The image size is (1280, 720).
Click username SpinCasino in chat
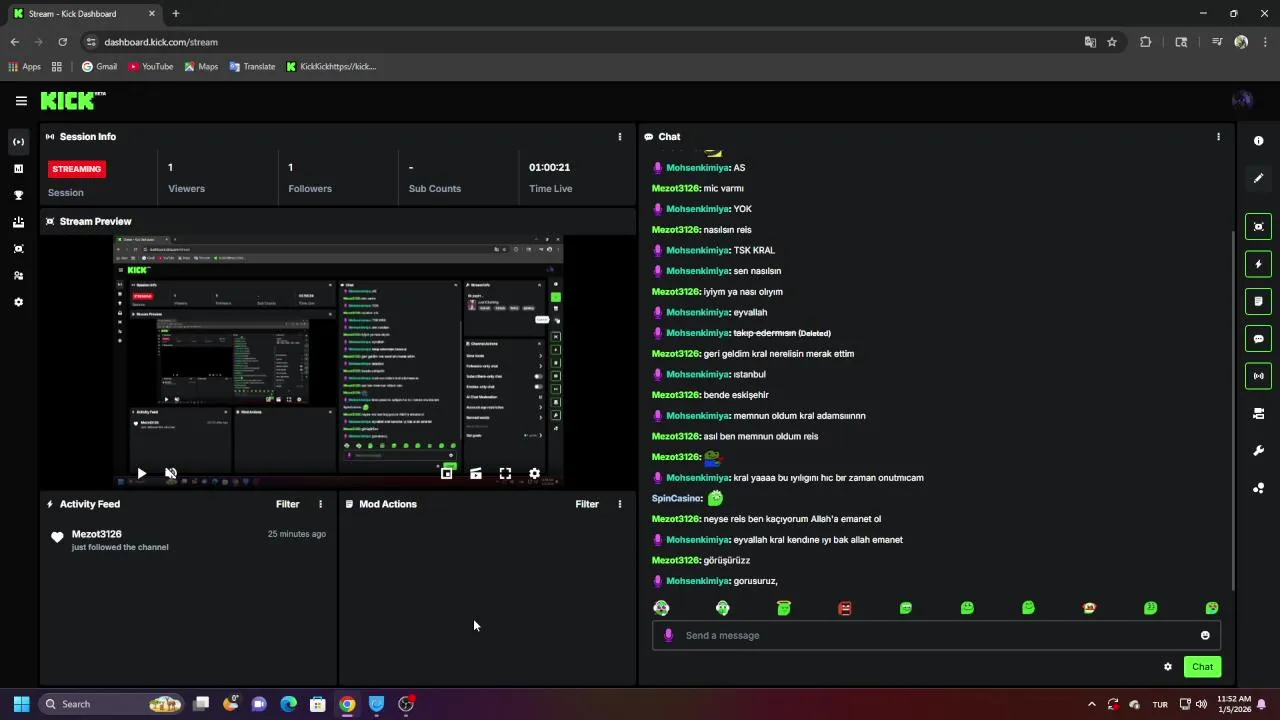pos(677,498)
